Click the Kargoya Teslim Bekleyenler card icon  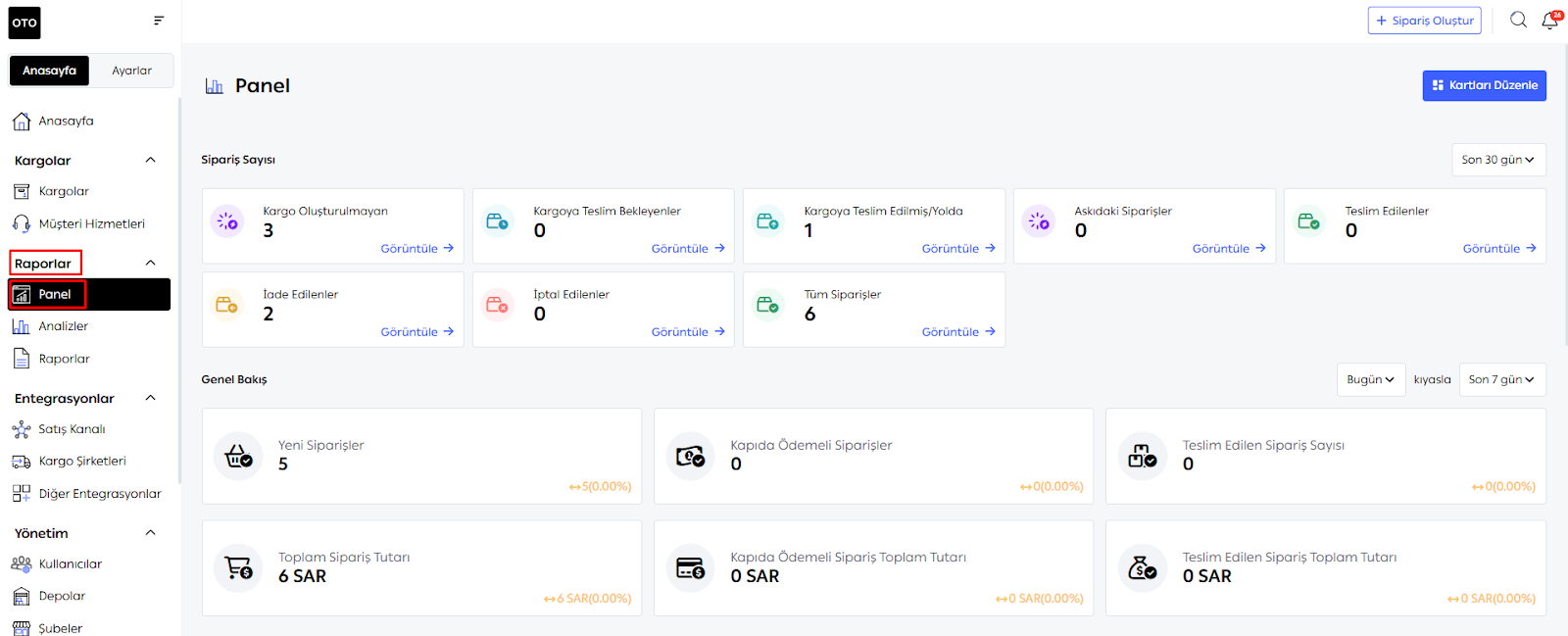click(498, 221)
